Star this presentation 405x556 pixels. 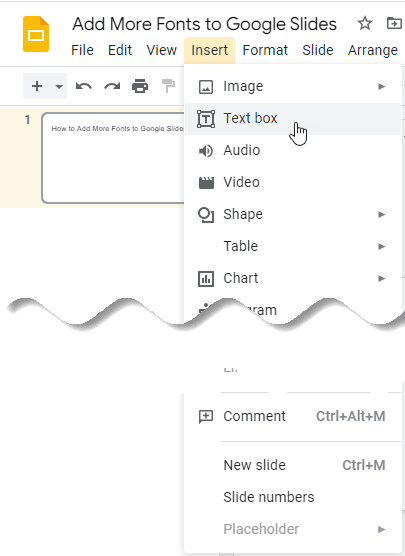coord(365,24)
